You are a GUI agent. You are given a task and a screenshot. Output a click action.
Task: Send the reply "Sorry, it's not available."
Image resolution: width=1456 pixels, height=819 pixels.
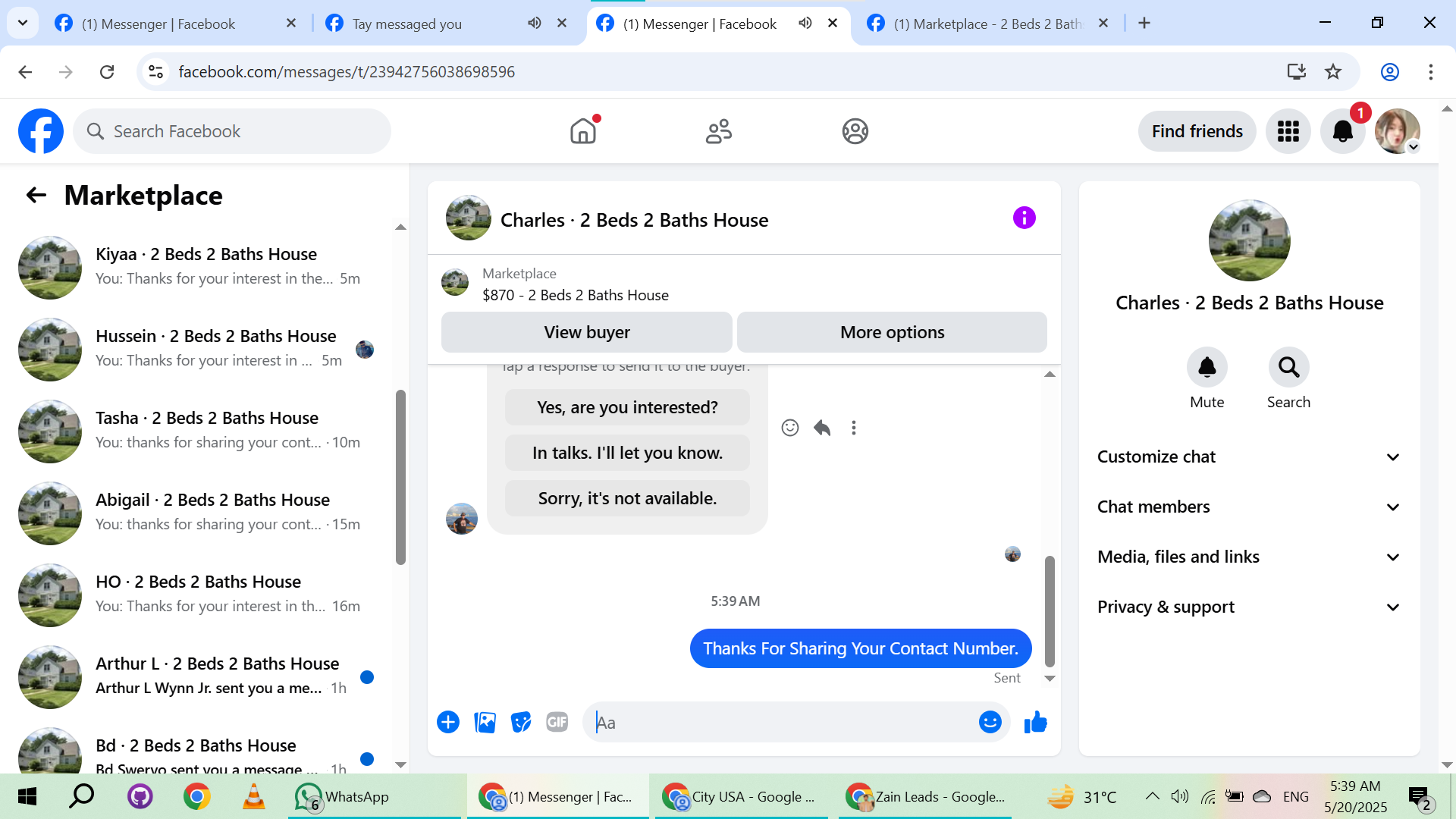pyautogui.click(x=627, y=498)
